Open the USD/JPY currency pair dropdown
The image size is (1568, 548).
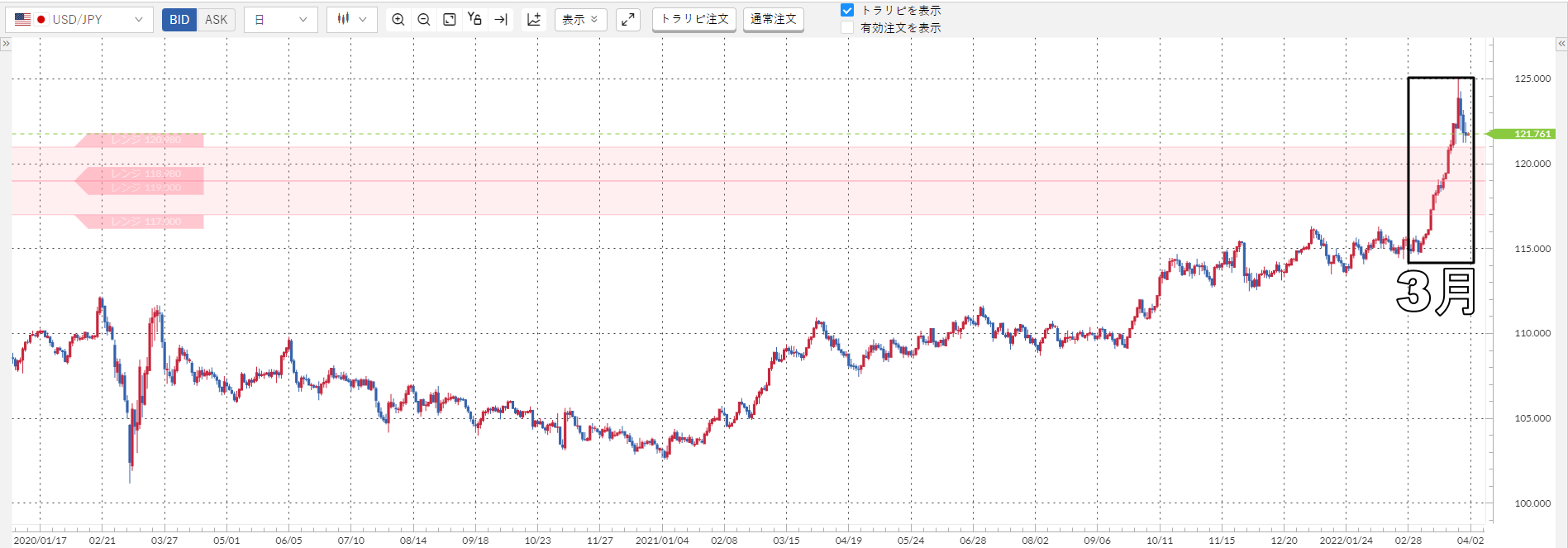(x=79, y=19)
